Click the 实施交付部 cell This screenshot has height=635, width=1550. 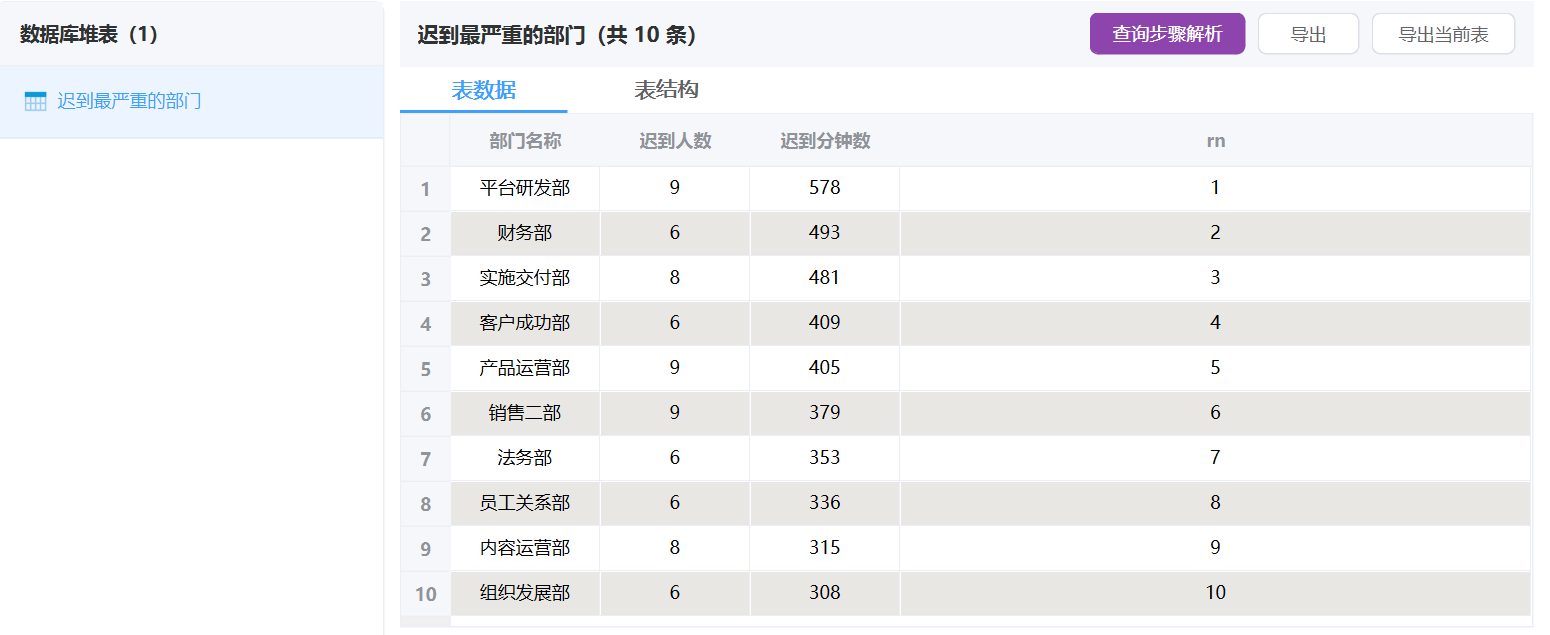(525, 278)
